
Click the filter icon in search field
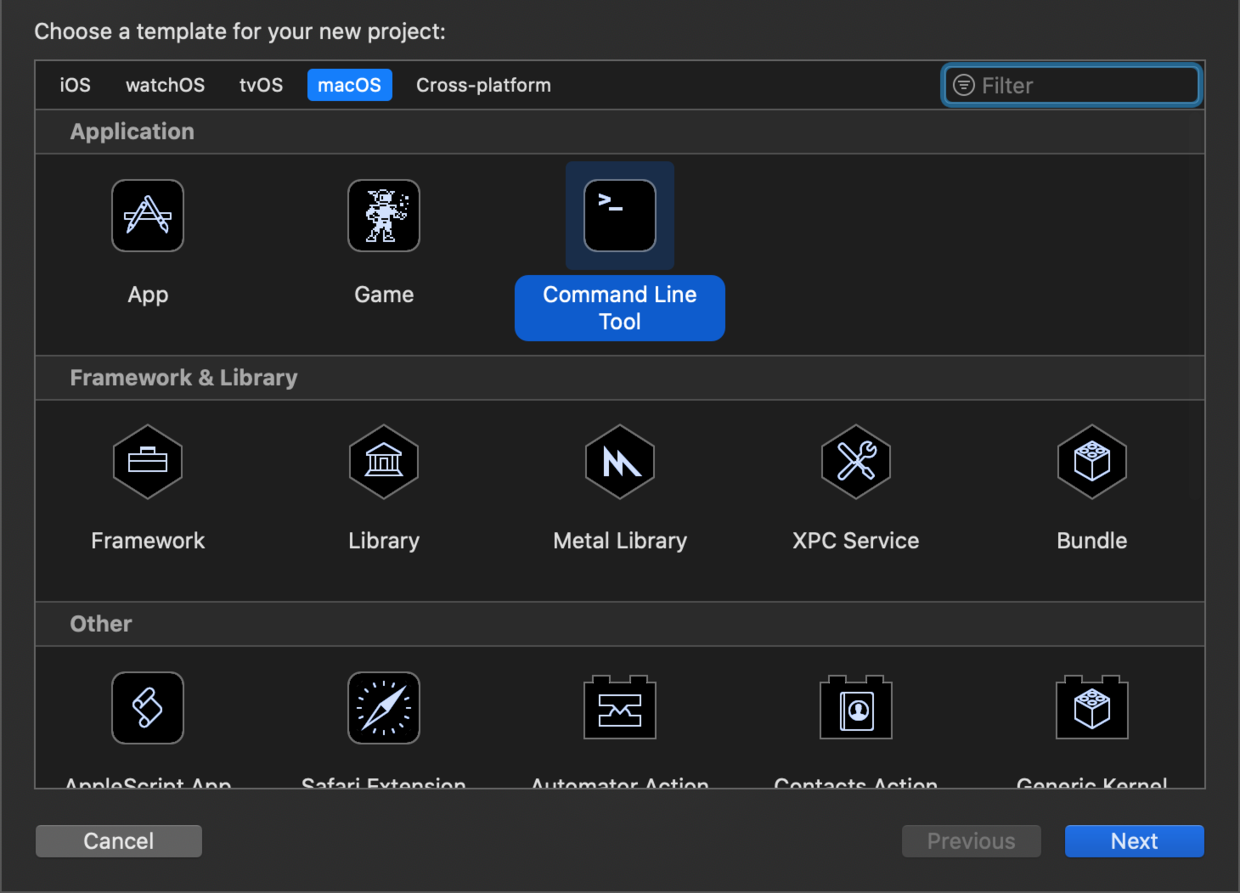[x=963, y=85]
